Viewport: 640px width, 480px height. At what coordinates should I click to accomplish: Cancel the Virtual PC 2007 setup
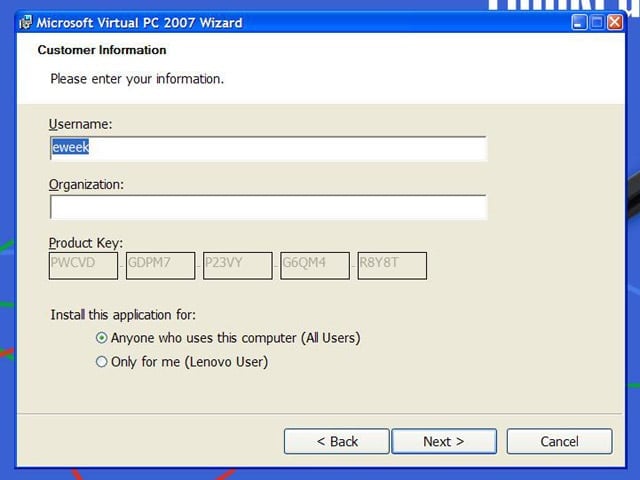(x=560, y=441)
